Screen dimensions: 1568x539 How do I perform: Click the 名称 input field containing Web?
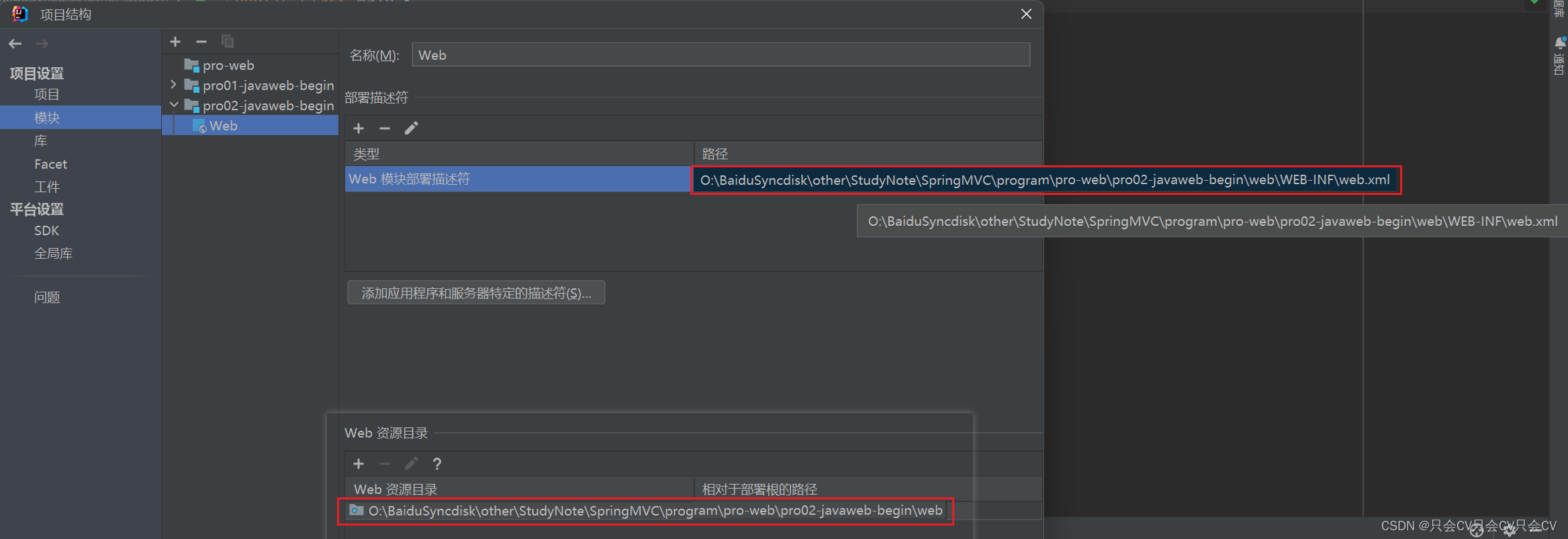[x=721, y=54]
